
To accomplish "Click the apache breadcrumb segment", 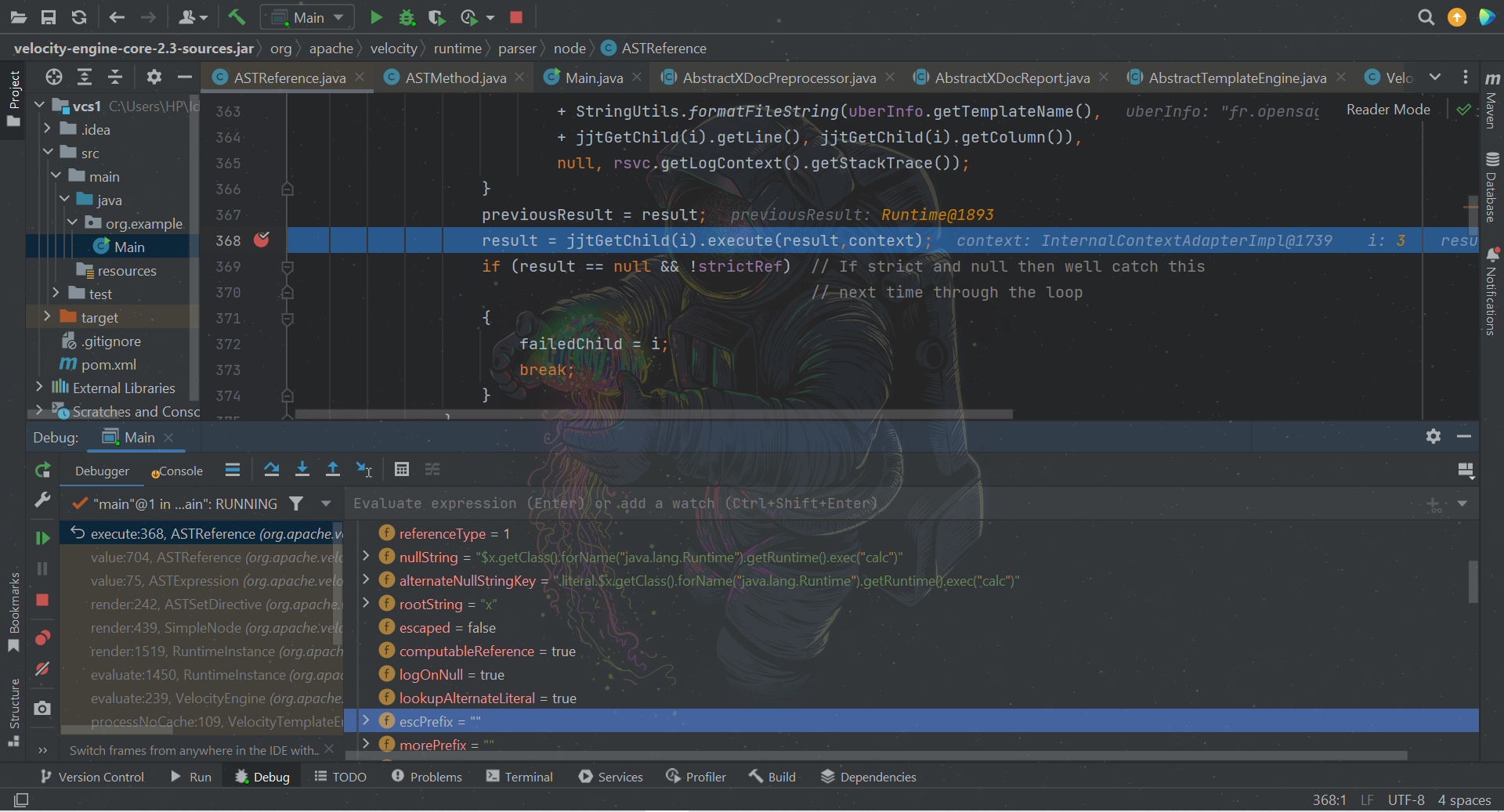I will (331, 48).
